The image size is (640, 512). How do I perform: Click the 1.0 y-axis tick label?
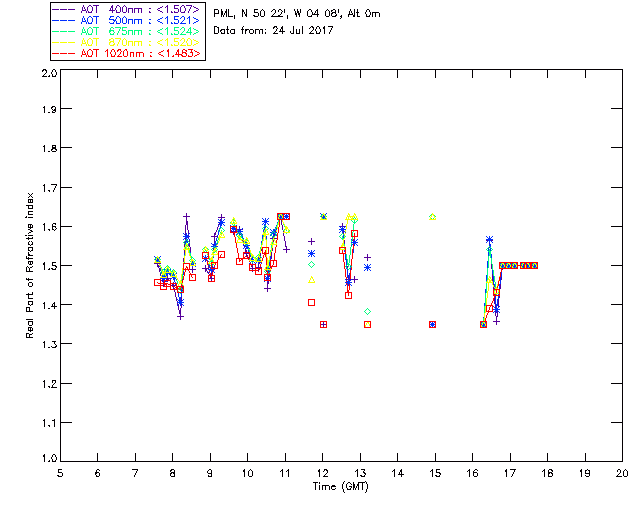pyautogui.click(x=49, y=458)
